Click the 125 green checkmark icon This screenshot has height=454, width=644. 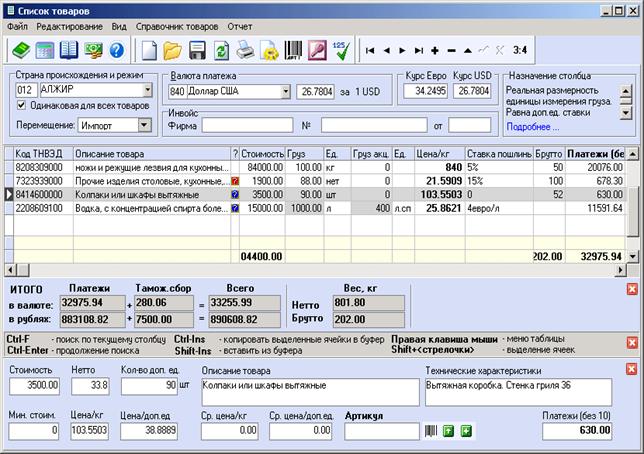coord(341,51)
